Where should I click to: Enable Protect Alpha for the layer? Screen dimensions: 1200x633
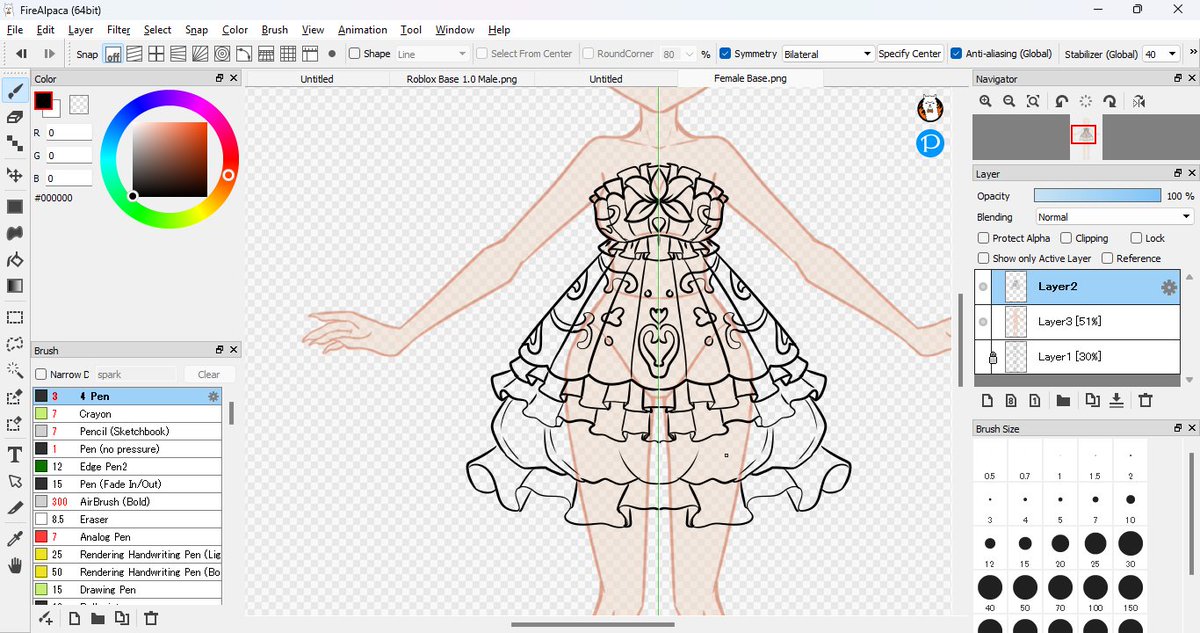[984, 238]
